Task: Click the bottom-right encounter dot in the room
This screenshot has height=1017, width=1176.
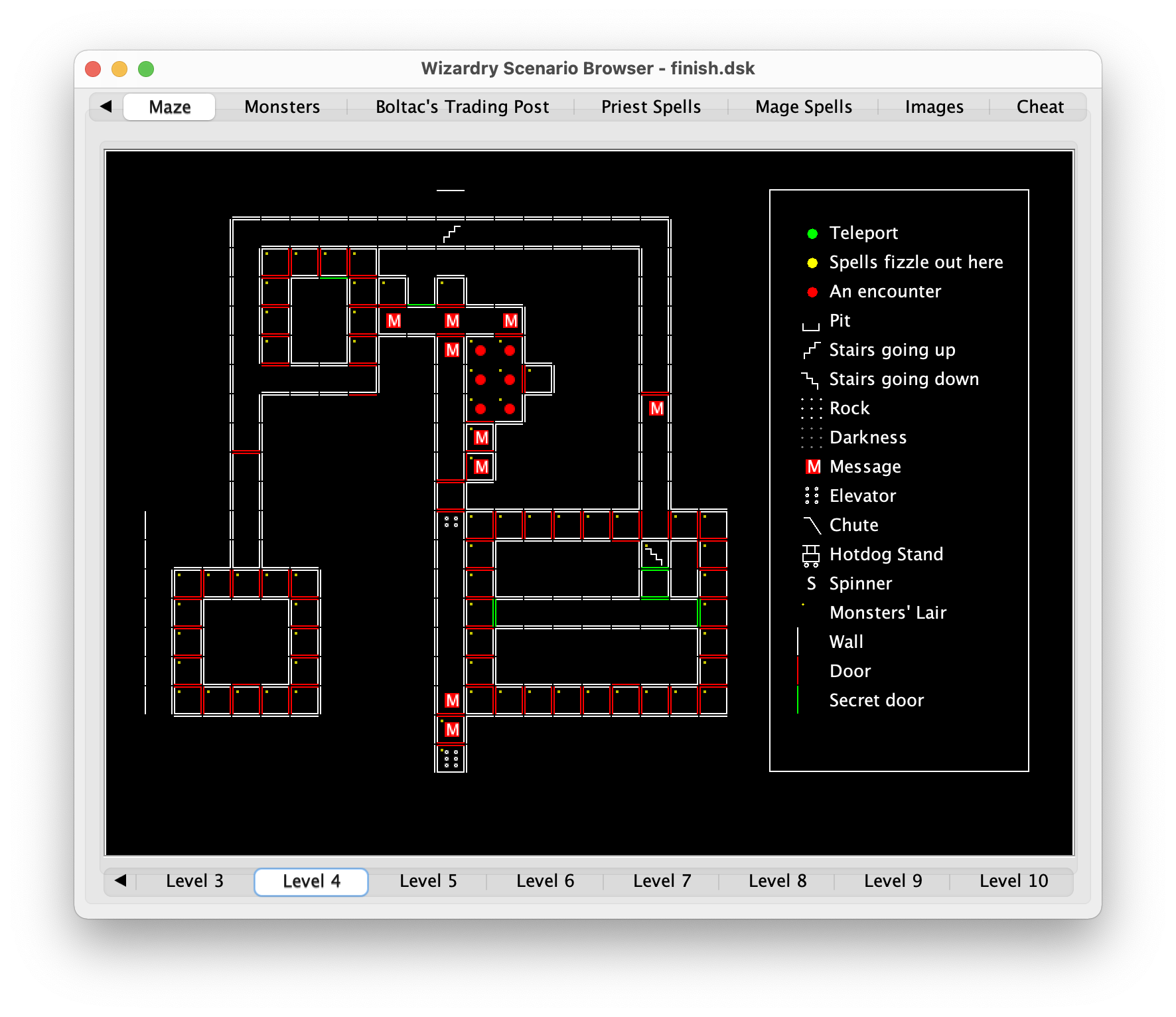Action: (510, 409)
